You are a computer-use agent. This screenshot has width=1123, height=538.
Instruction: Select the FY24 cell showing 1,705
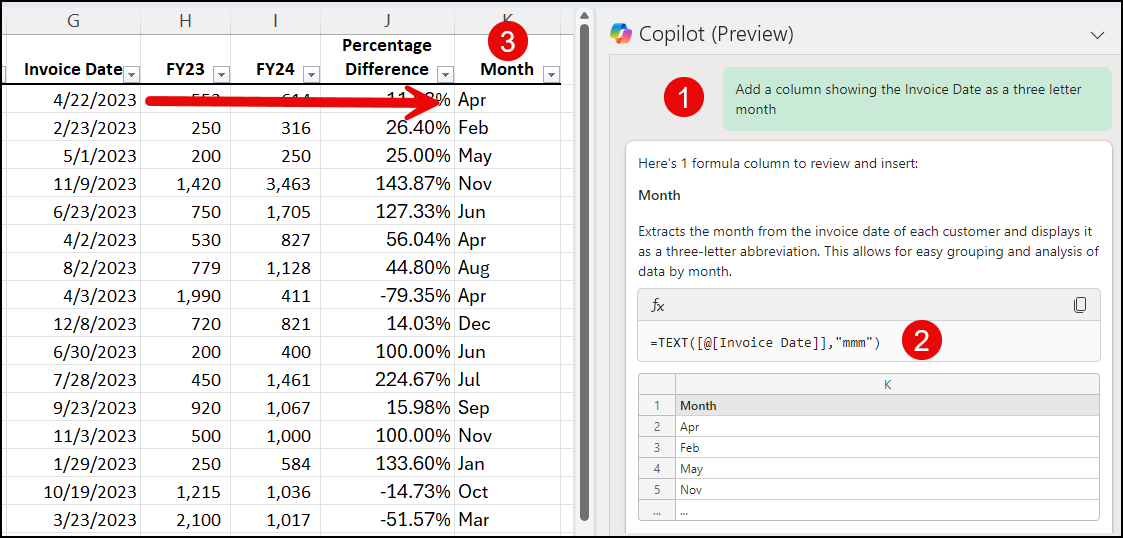tap(276, 211)
